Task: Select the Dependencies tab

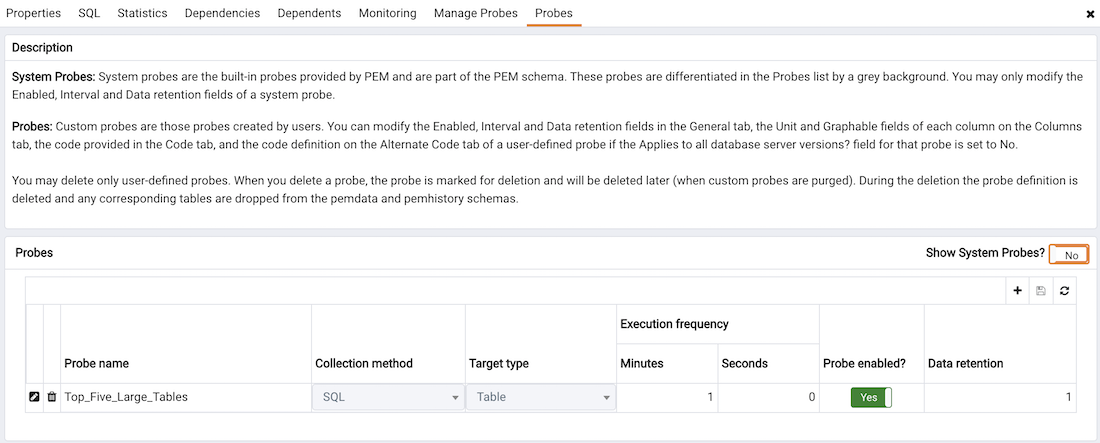Action: coord(222,13)
